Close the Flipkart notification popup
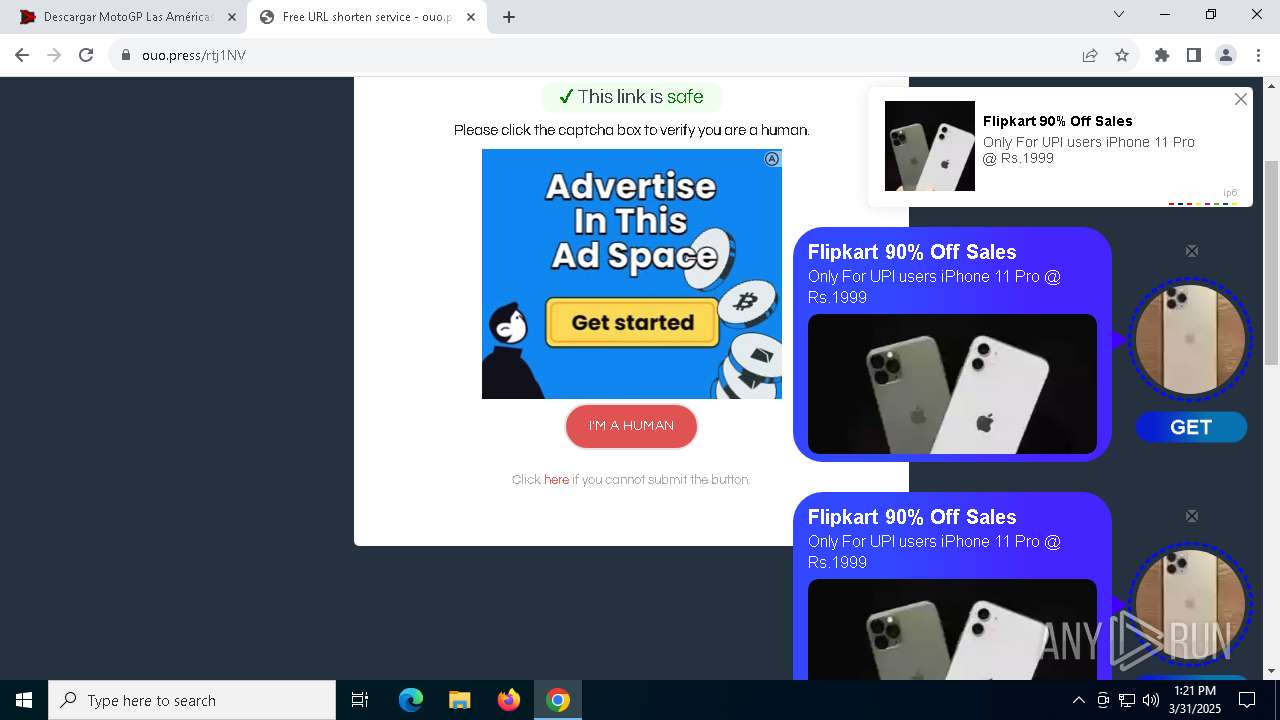The width and height of the screenshot is (1280, 720). coord(1241,99)
